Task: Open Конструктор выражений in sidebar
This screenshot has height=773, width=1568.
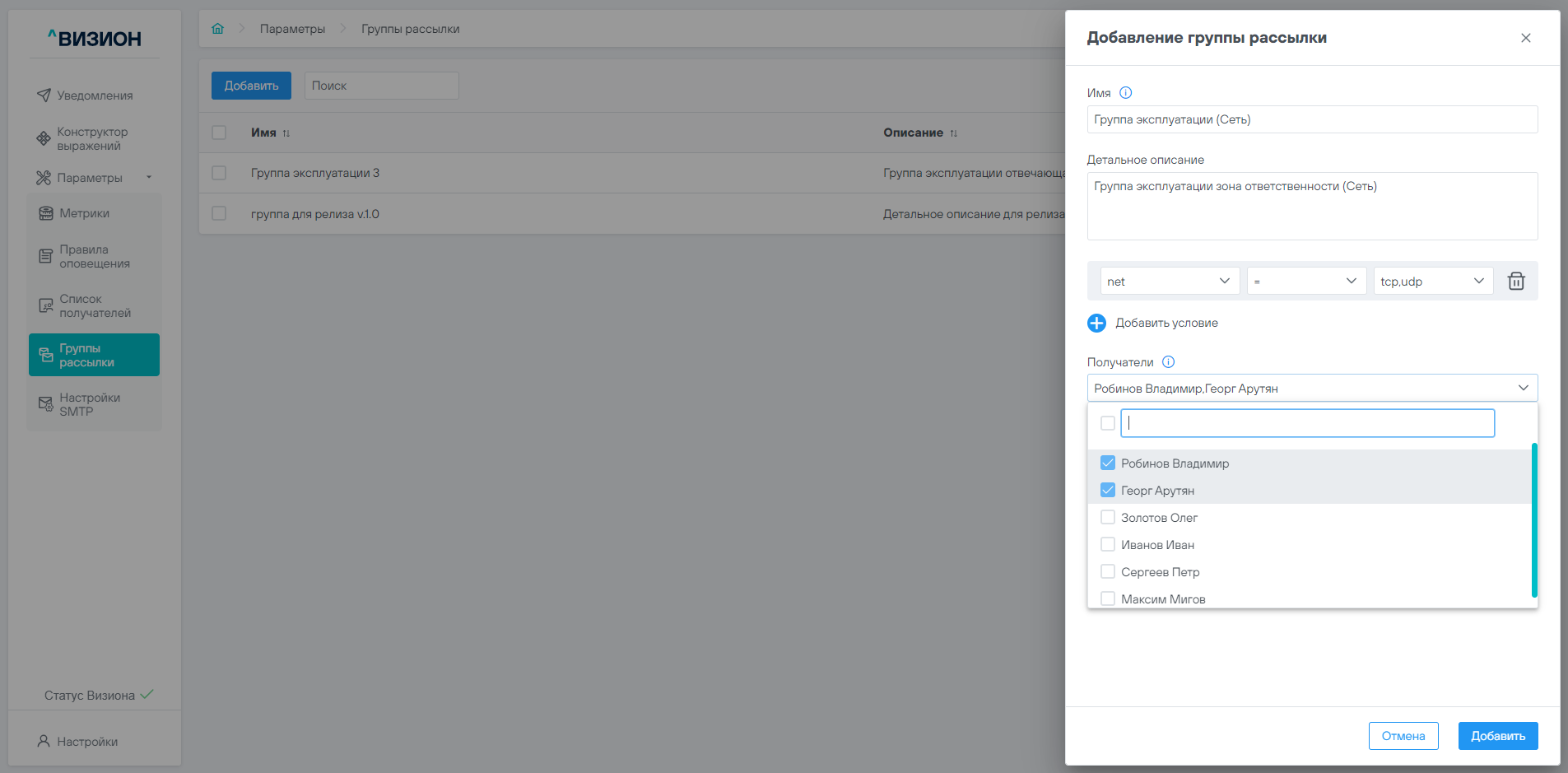Action: (x=91, y=138)
